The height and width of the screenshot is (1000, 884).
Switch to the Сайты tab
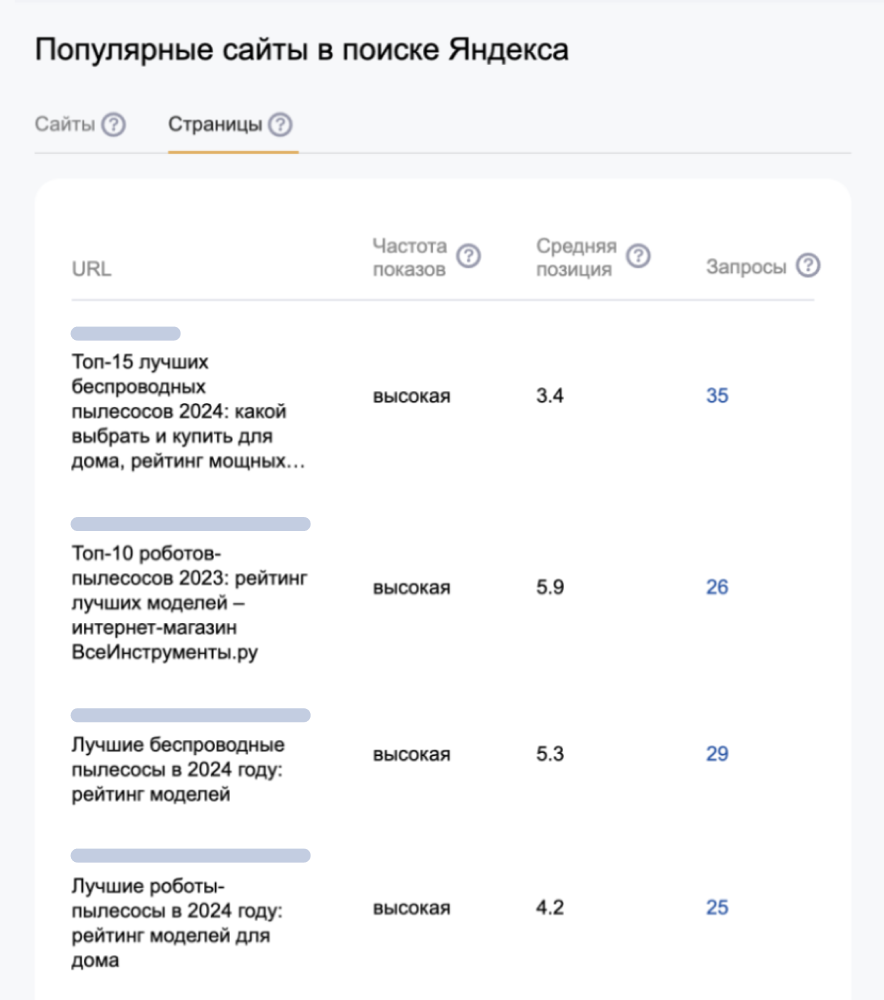65,125
